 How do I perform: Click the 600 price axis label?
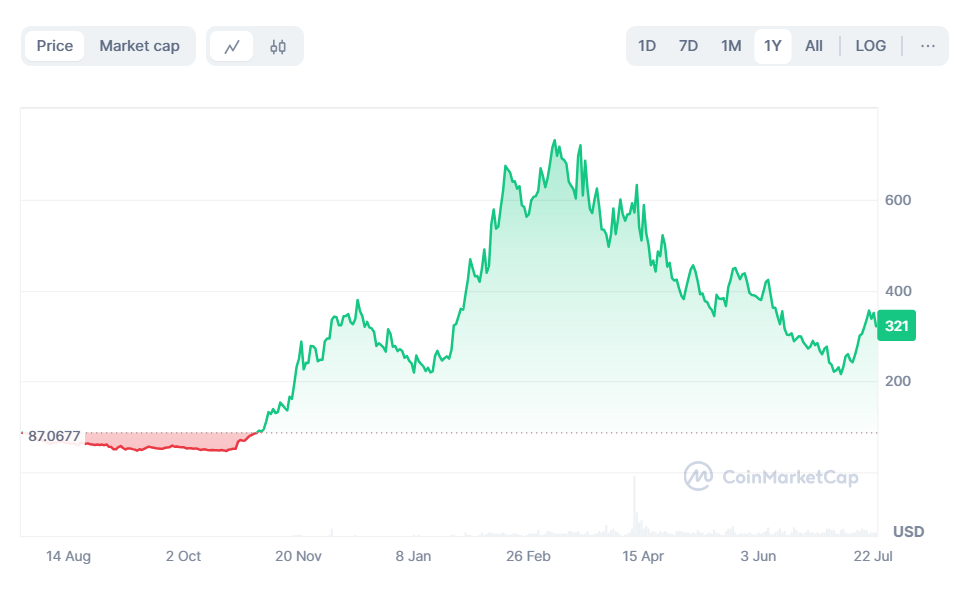point(897,200)
